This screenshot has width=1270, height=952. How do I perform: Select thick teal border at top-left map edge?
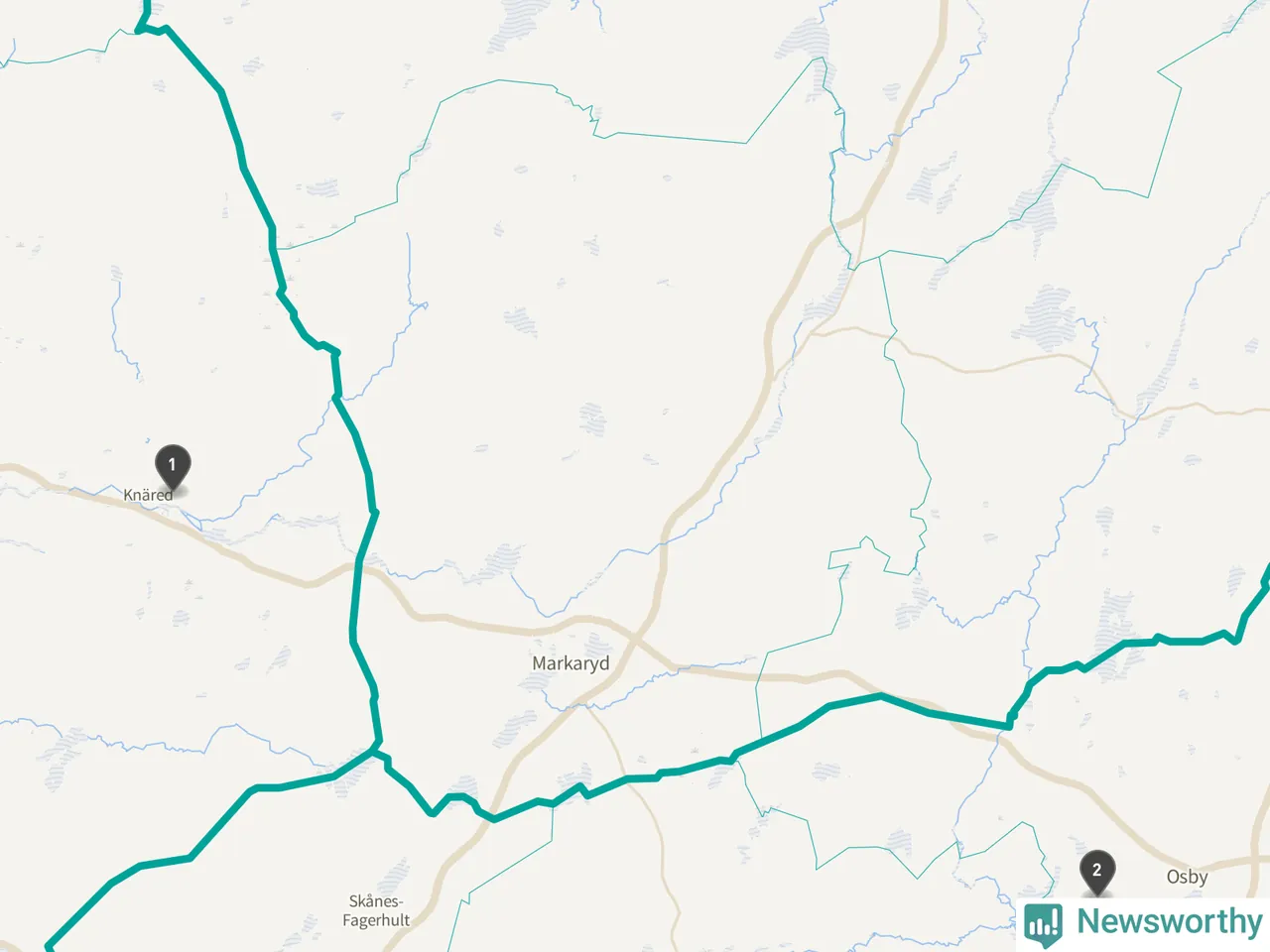146,10
